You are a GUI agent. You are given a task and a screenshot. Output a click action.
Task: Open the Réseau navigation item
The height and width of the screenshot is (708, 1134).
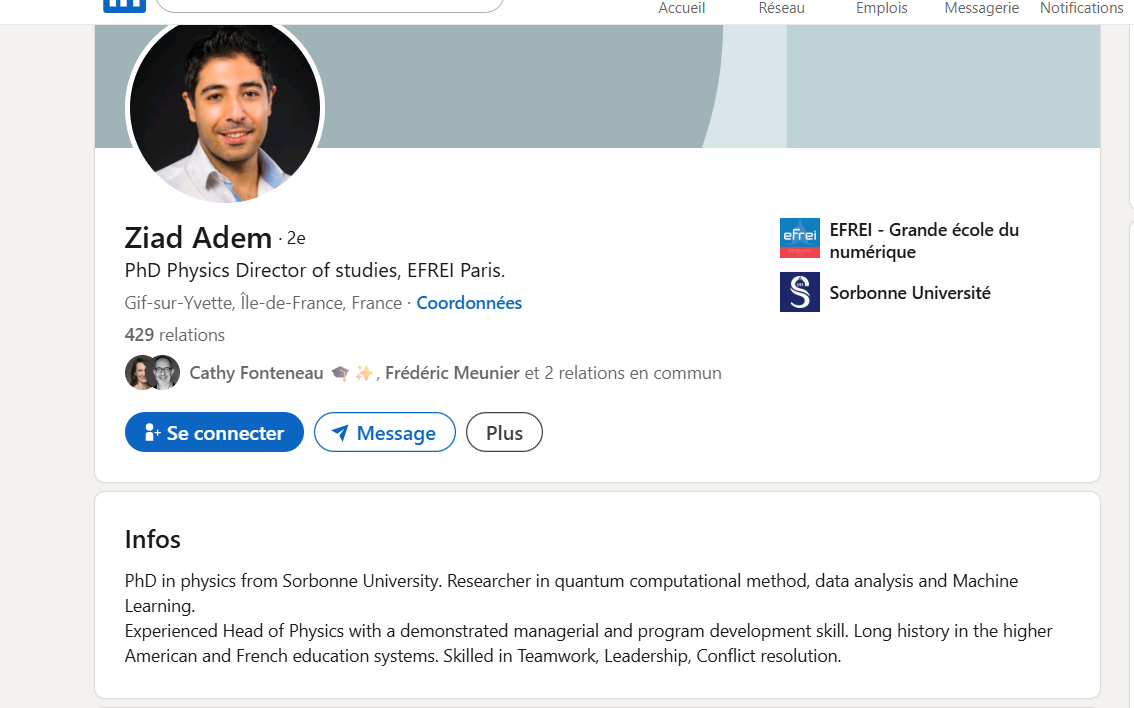click(781, 8)
